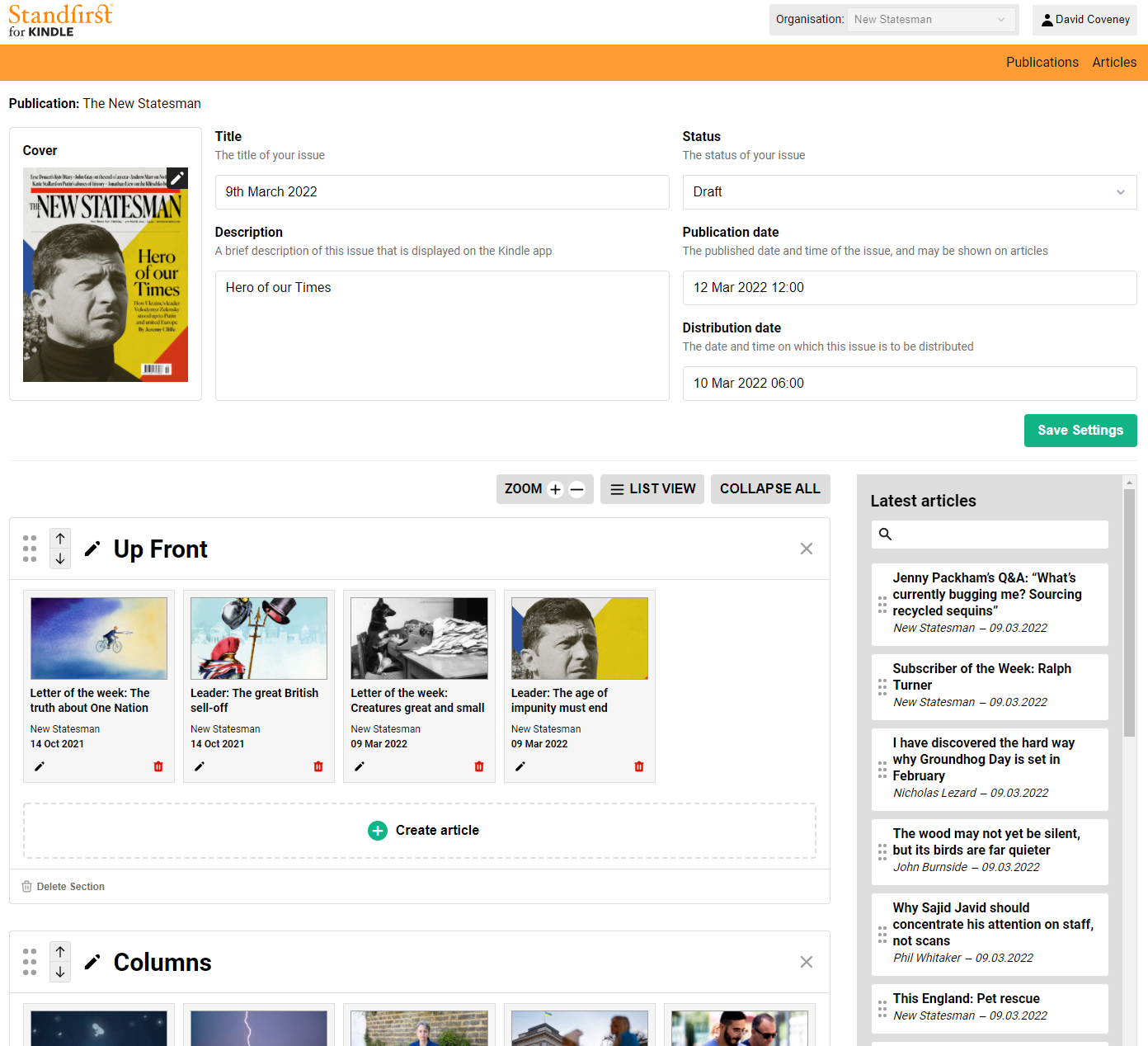Close the Columns section panel

(807, 962)
